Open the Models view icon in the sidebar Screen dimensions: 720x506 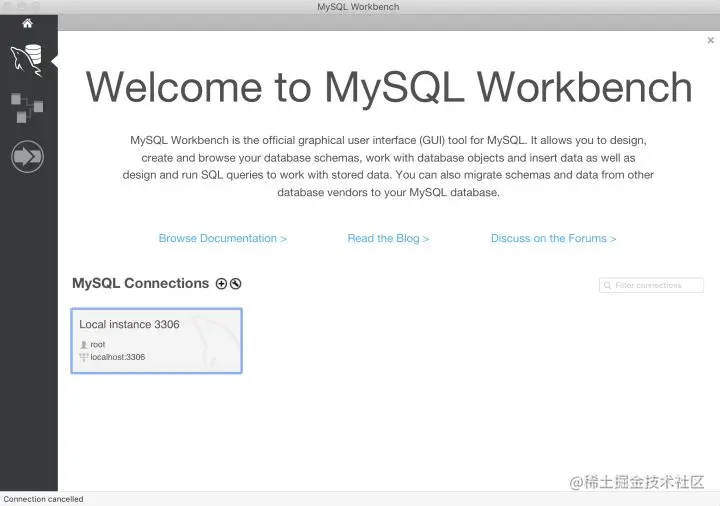(27, 108)
